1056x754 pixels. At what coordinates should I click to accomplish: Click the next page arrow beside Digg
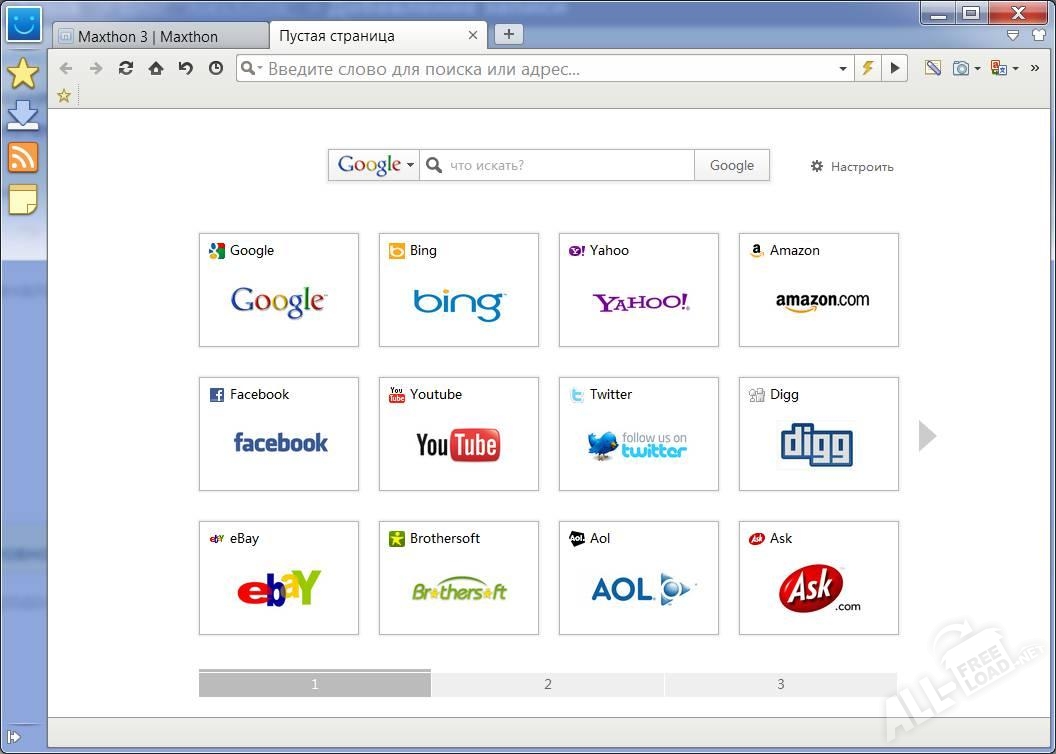tap(927, 435)
